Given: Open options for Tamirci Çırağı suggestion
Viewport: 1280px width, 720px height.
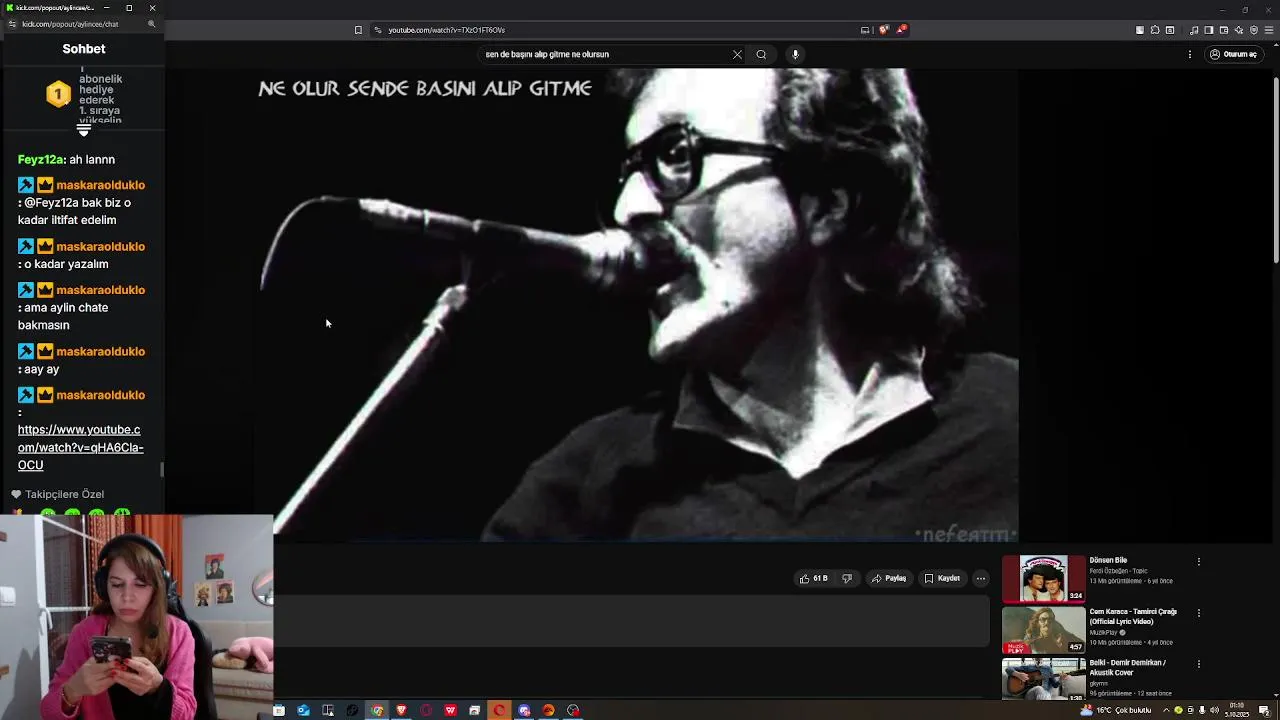Looking at the screenshot, I should click(x=1198, y=613).
